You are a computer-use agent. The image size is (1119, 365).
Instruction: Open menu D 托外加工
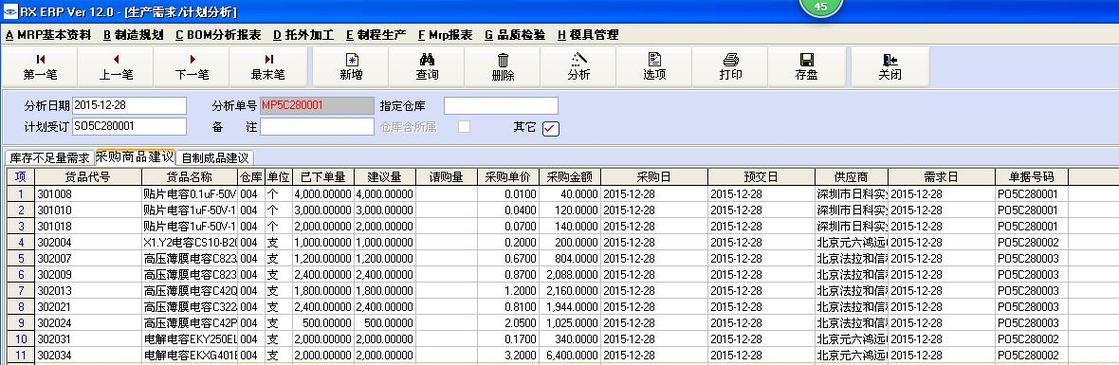pos(304,34)
